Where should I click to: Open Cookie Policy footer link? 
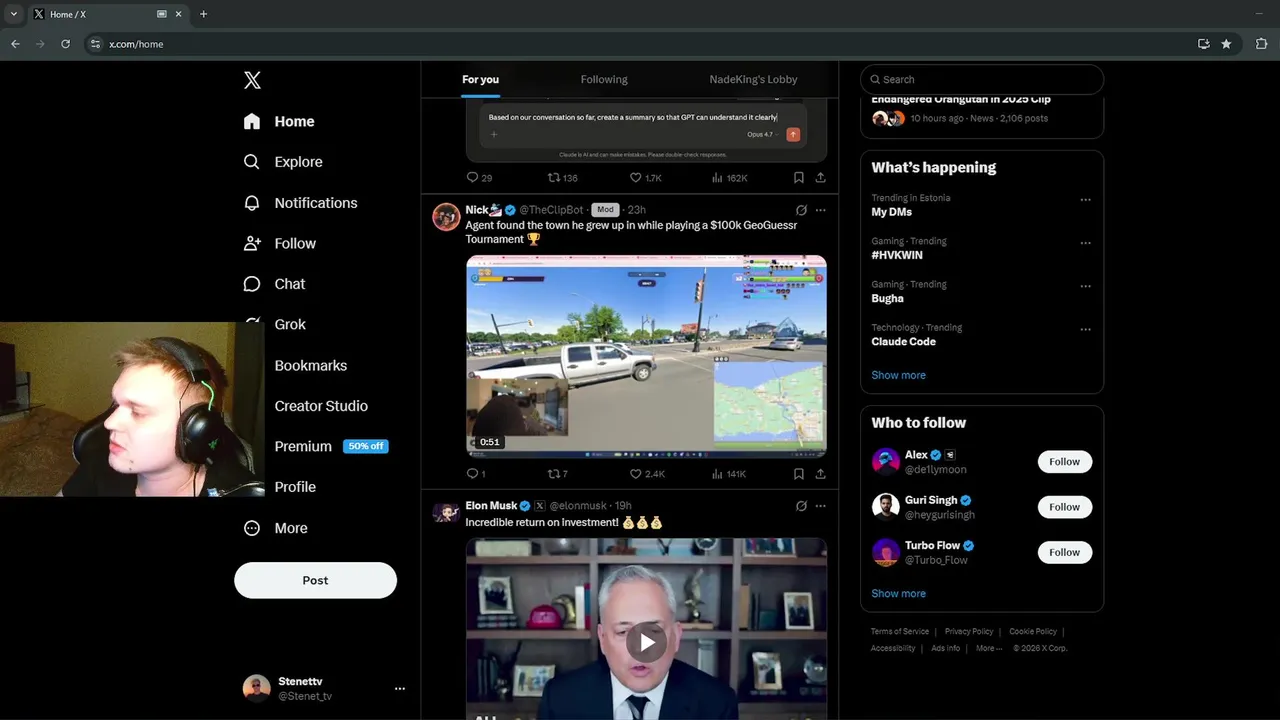click(1033, 632)
